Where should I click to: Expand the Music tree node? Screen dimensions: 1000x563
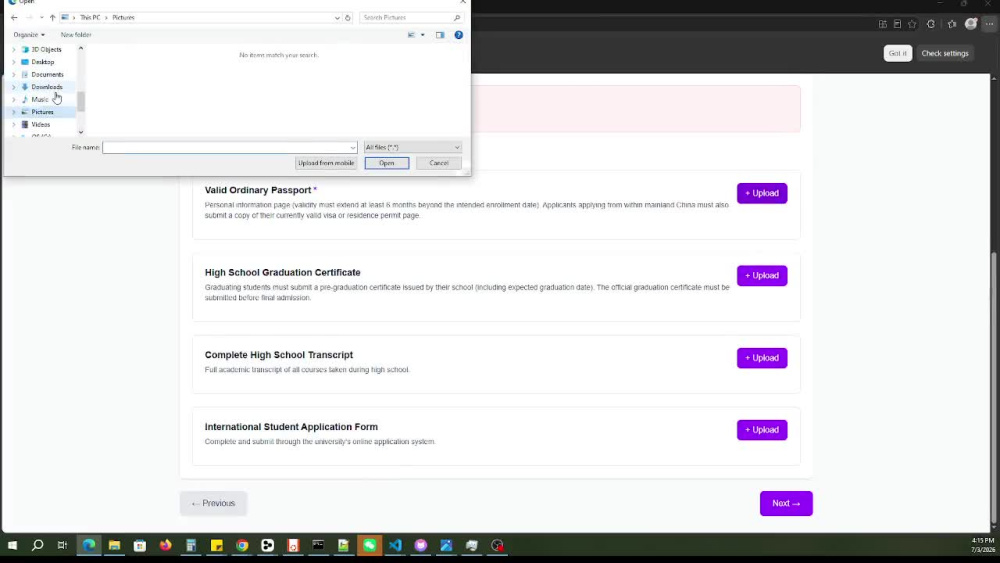click(14, 99)
